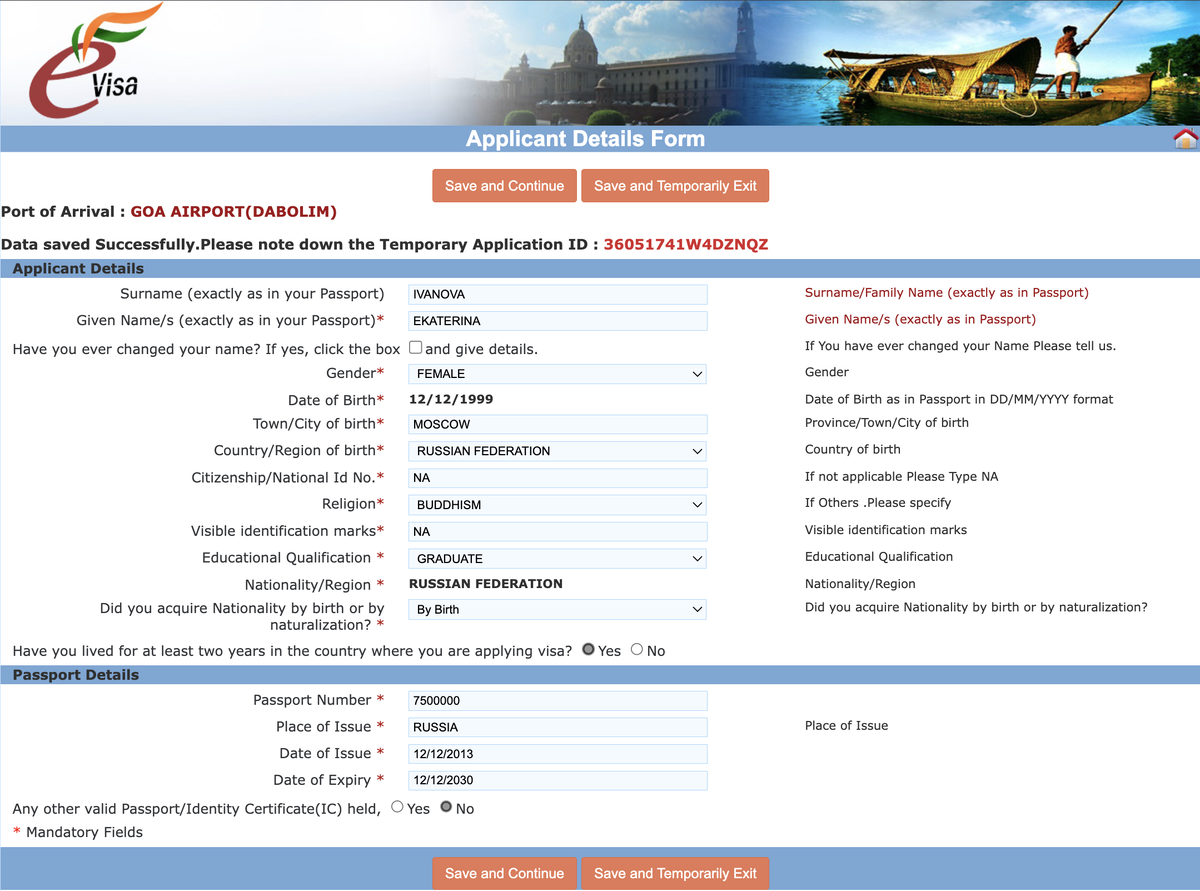Click the Surname input field
Screen dimensions: 1200x891
(x=558, y=294)
